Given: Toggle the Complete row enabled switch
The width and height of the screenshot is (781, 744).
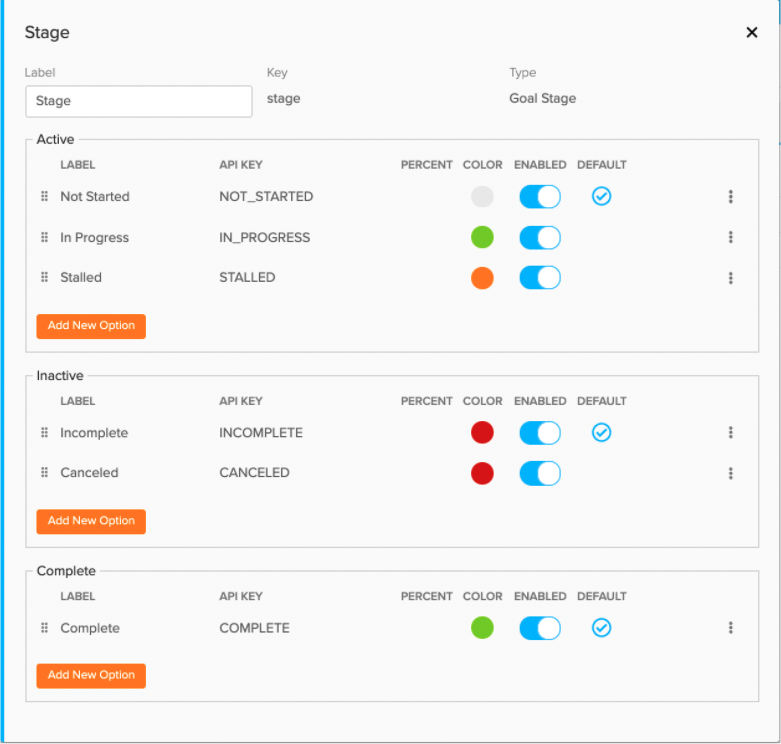Looking at the screenshot, I should click(540, 628).
